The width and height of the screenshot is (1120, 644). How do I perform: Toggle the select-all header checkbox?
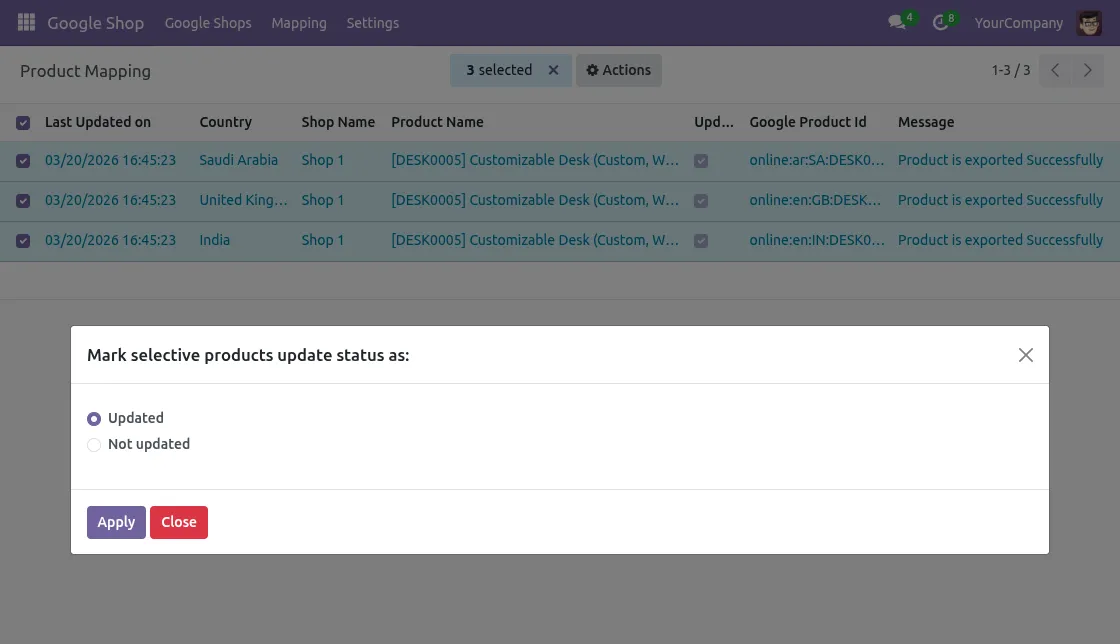(x=23, y=123)
